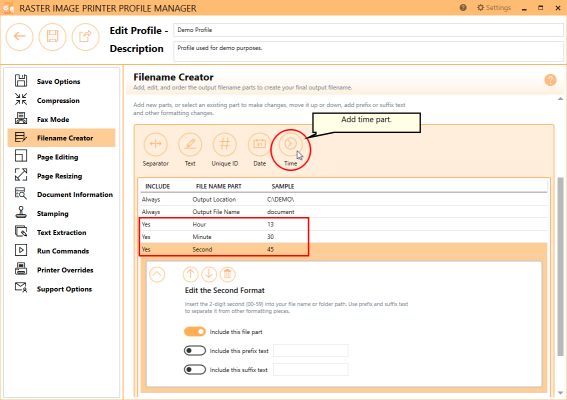The image size is (567, 400).
Task: Open Support Options section
Action: 61,289
